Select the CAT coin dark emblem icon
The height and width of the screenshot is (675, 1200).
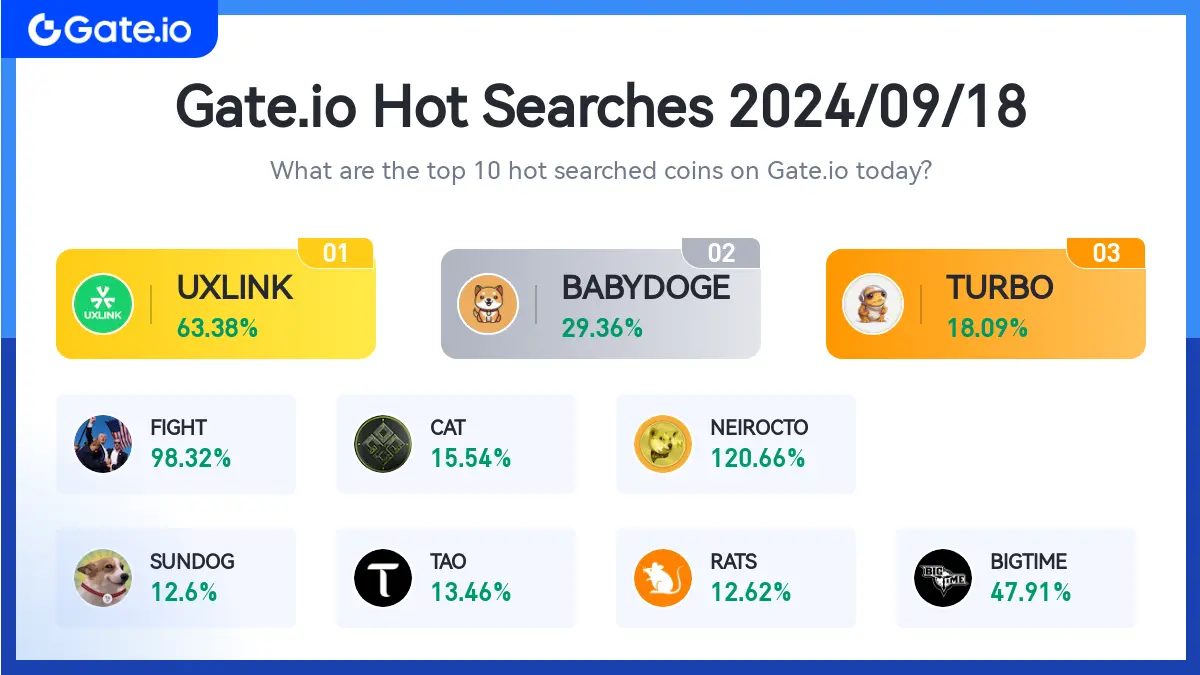coord(383,444)
